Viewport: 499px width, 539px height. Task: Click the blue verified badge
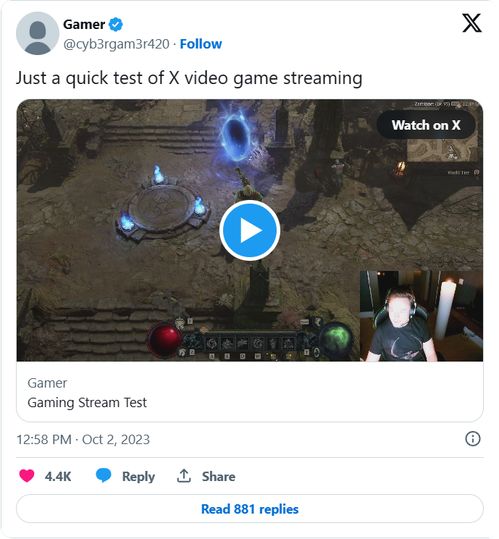(x=115, y=24)
